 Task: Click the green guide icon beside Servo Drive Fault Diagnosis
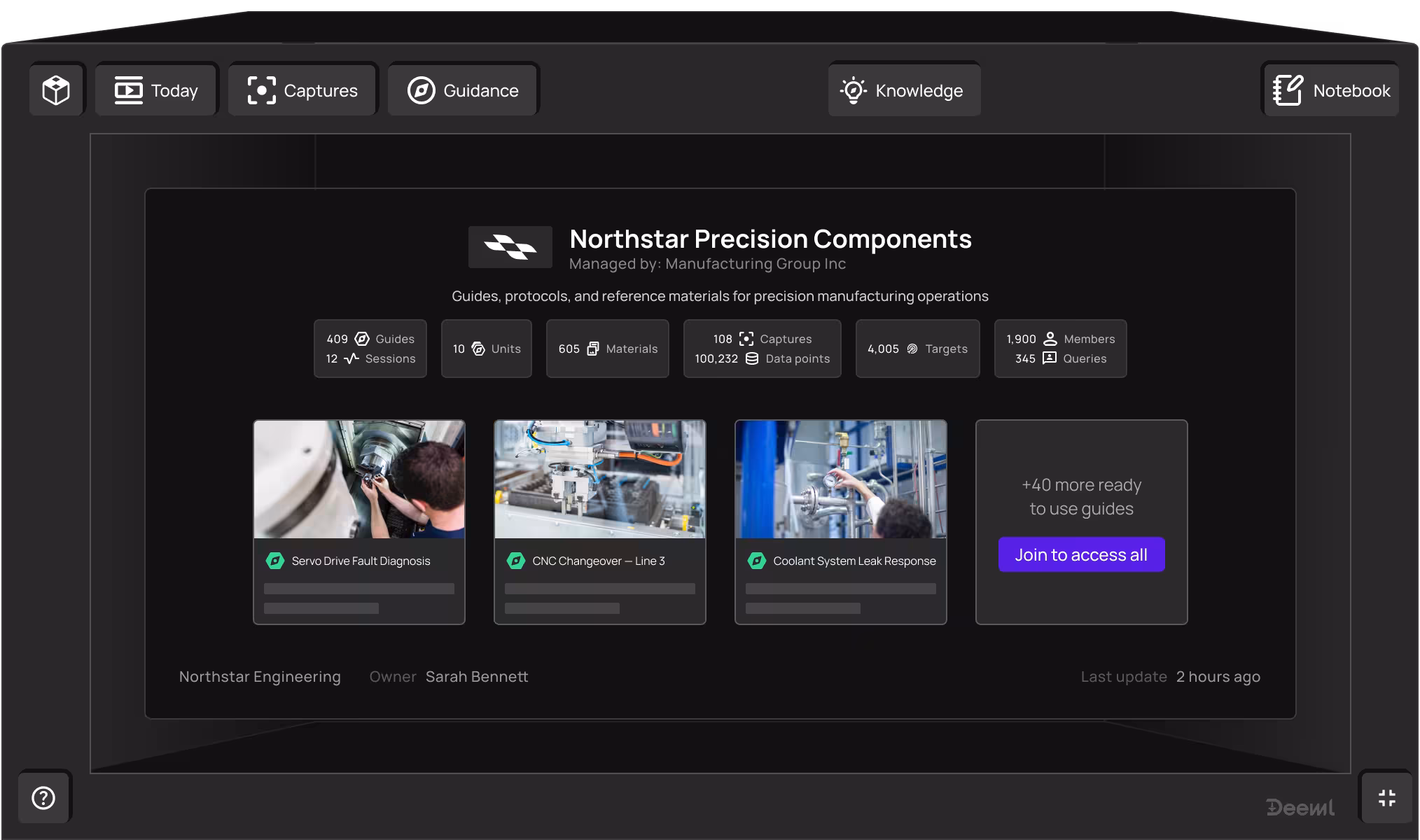[275, 561]
